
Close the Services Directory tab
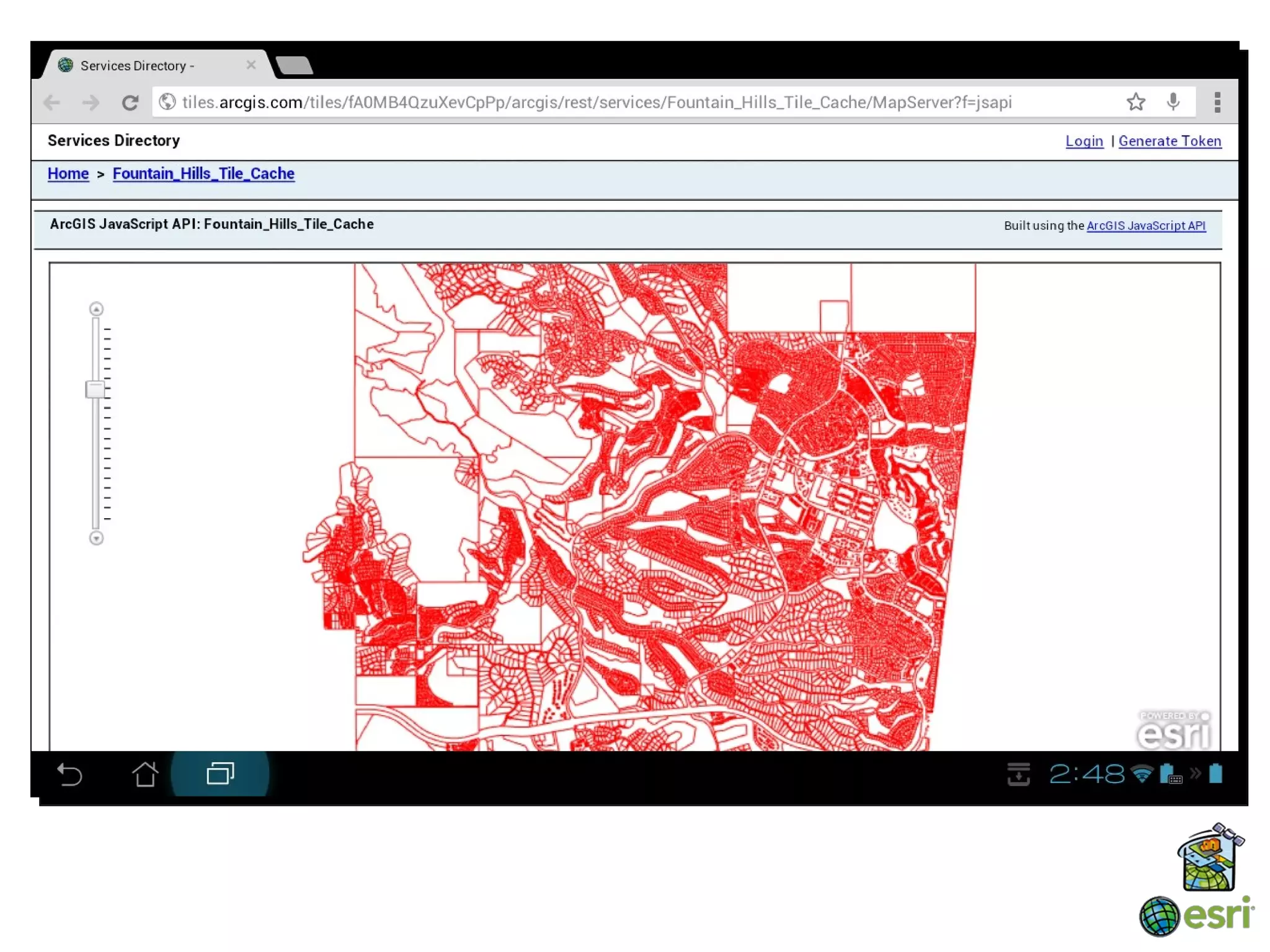(x=251, y=65)
